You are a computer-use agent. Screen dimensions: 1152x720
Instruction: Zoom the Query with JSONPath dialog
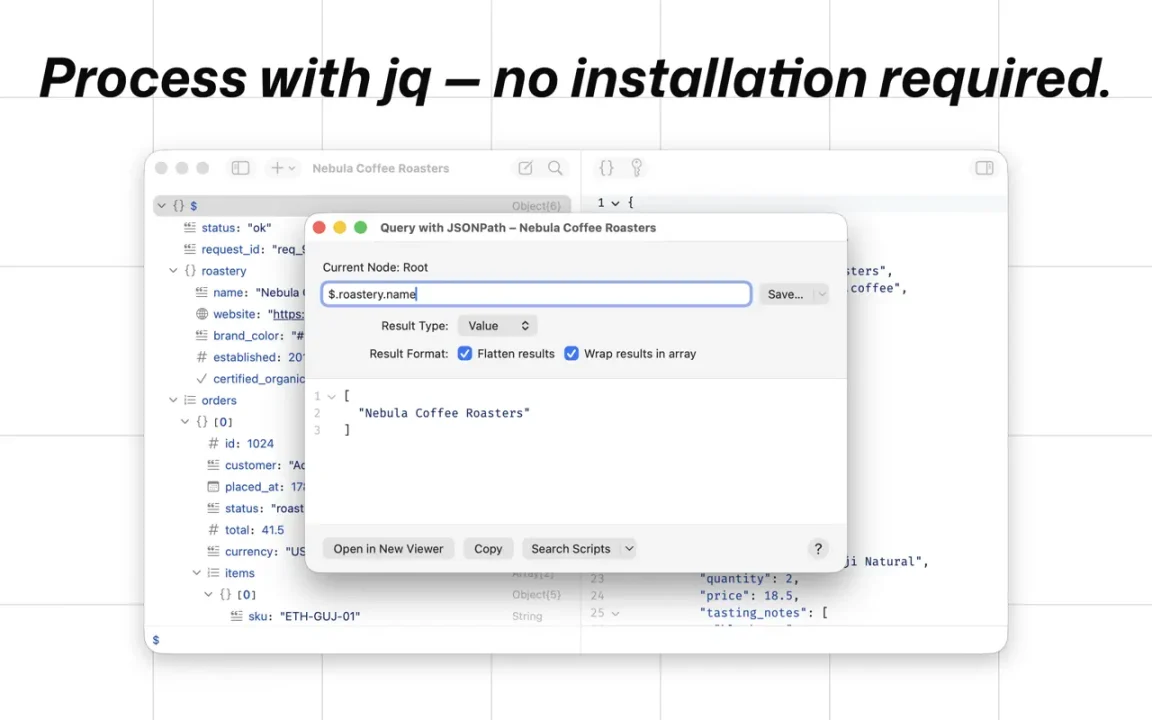point(361,228)
